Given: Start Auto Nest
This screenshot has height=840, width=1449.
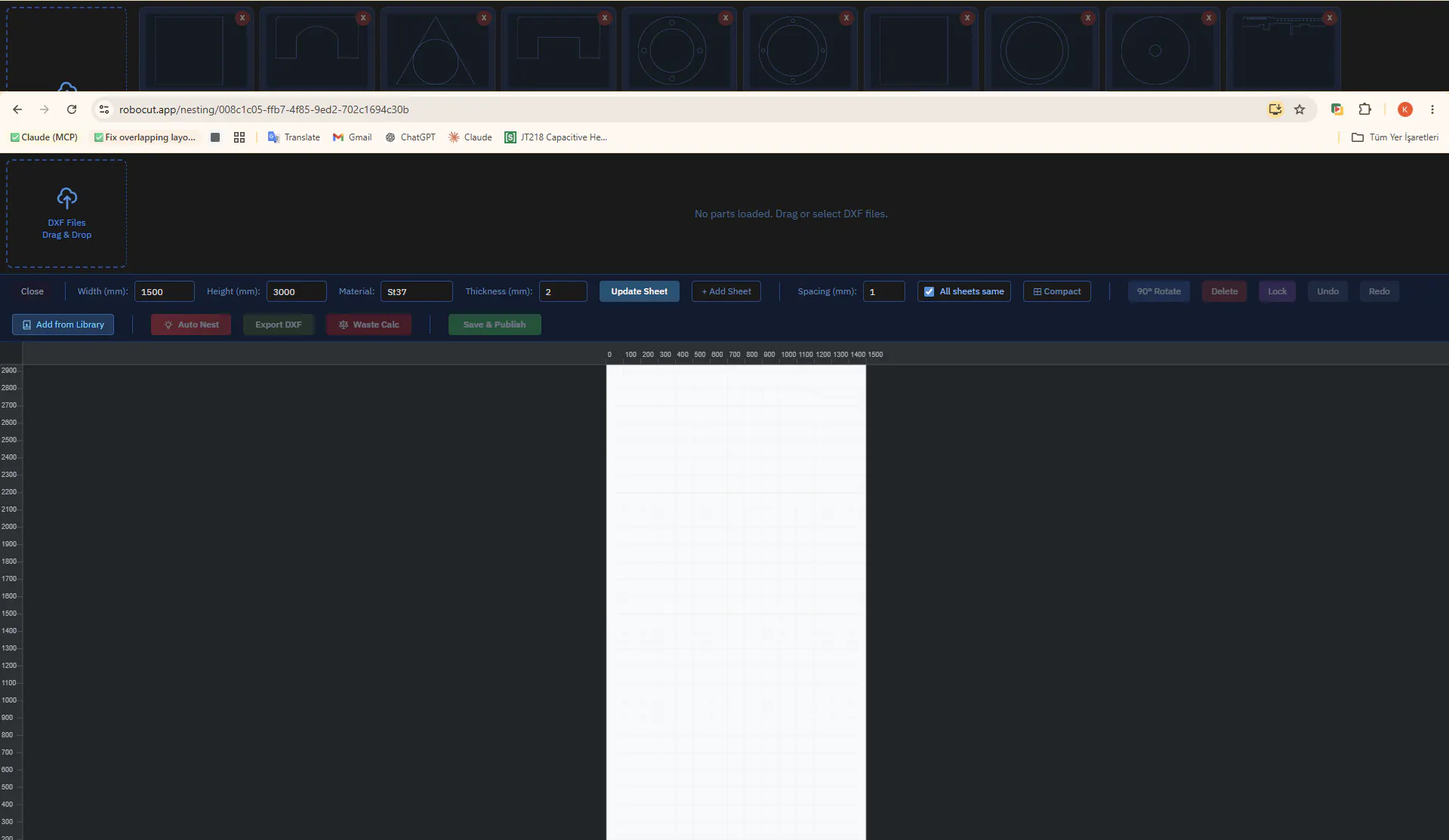Looking at the screenshot, I should (x=191, y=325).
